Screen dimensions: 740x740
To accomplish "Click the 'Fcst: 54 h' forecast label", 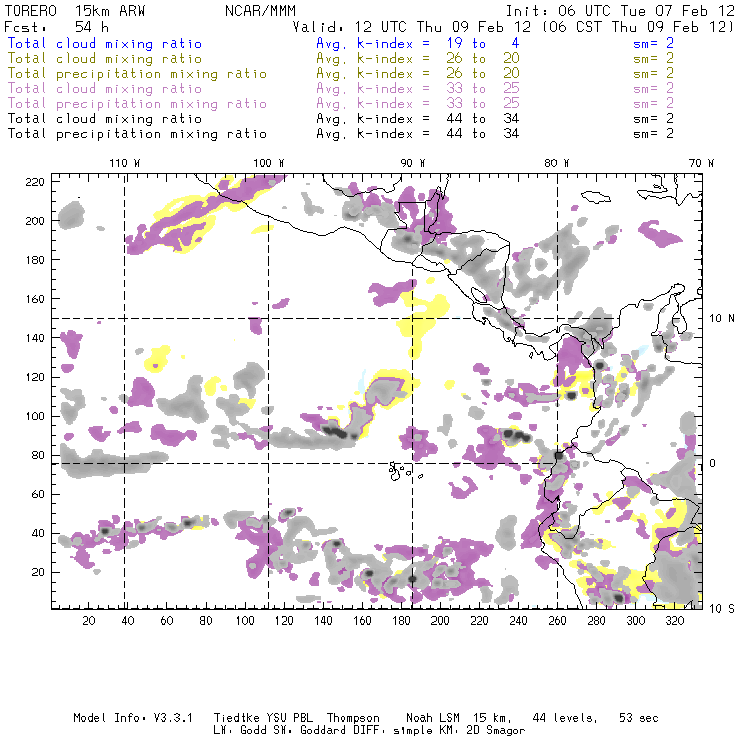I will tap(56, 26).
